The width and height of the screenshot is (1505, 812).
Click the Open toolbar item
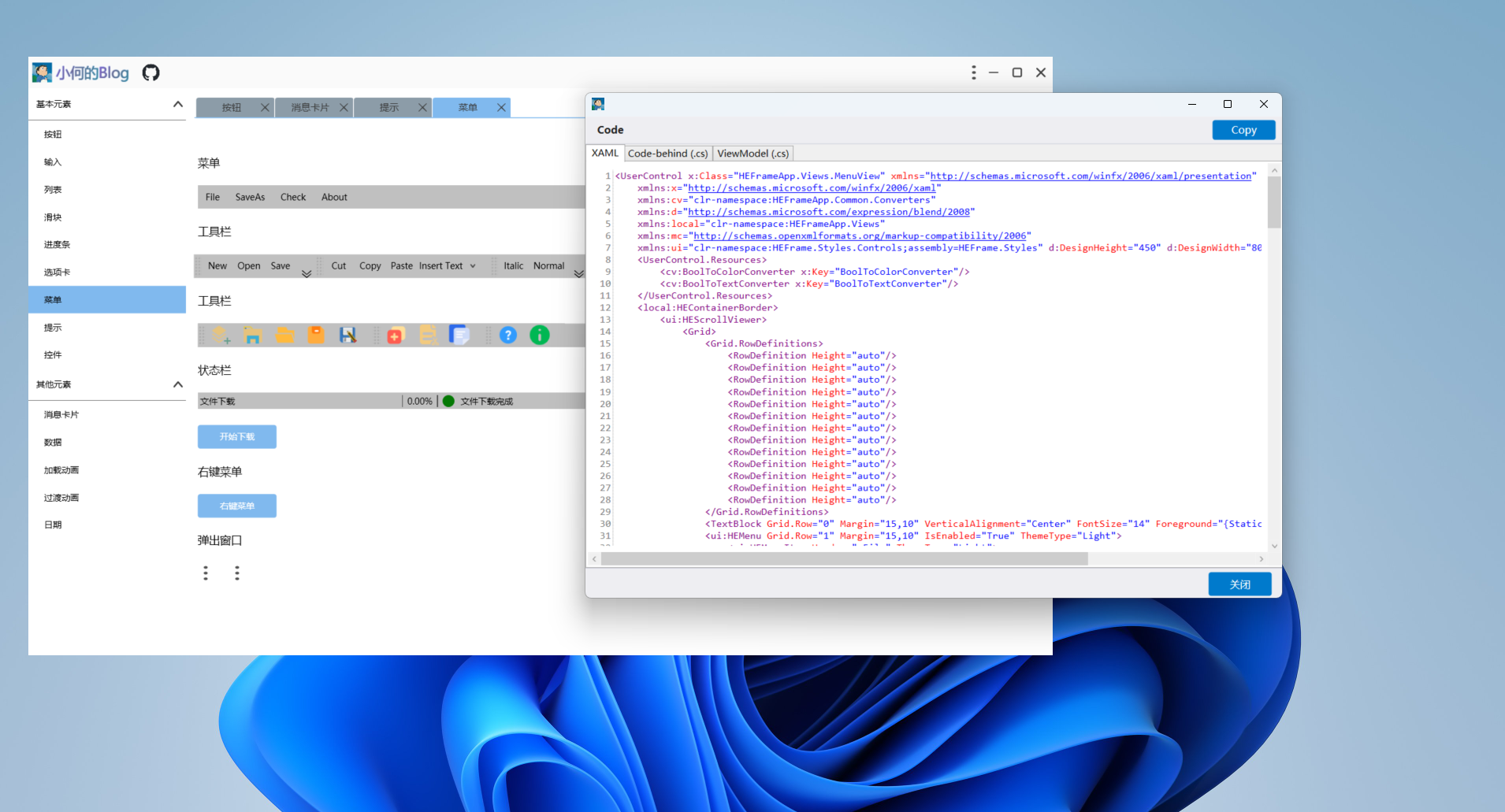[x=249, y=266]
